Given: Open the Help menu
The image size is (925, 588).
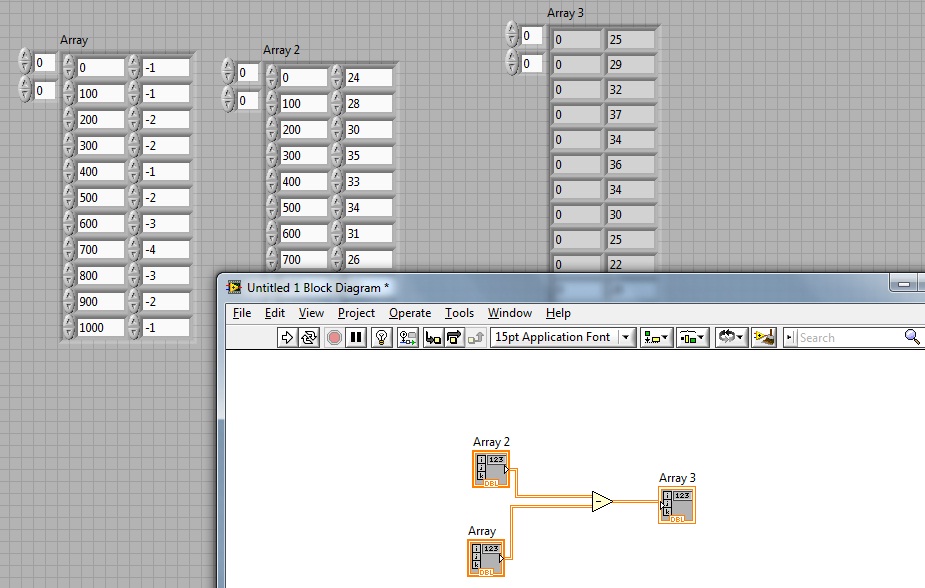Looking at the screenshot, I should click(558, 313).
